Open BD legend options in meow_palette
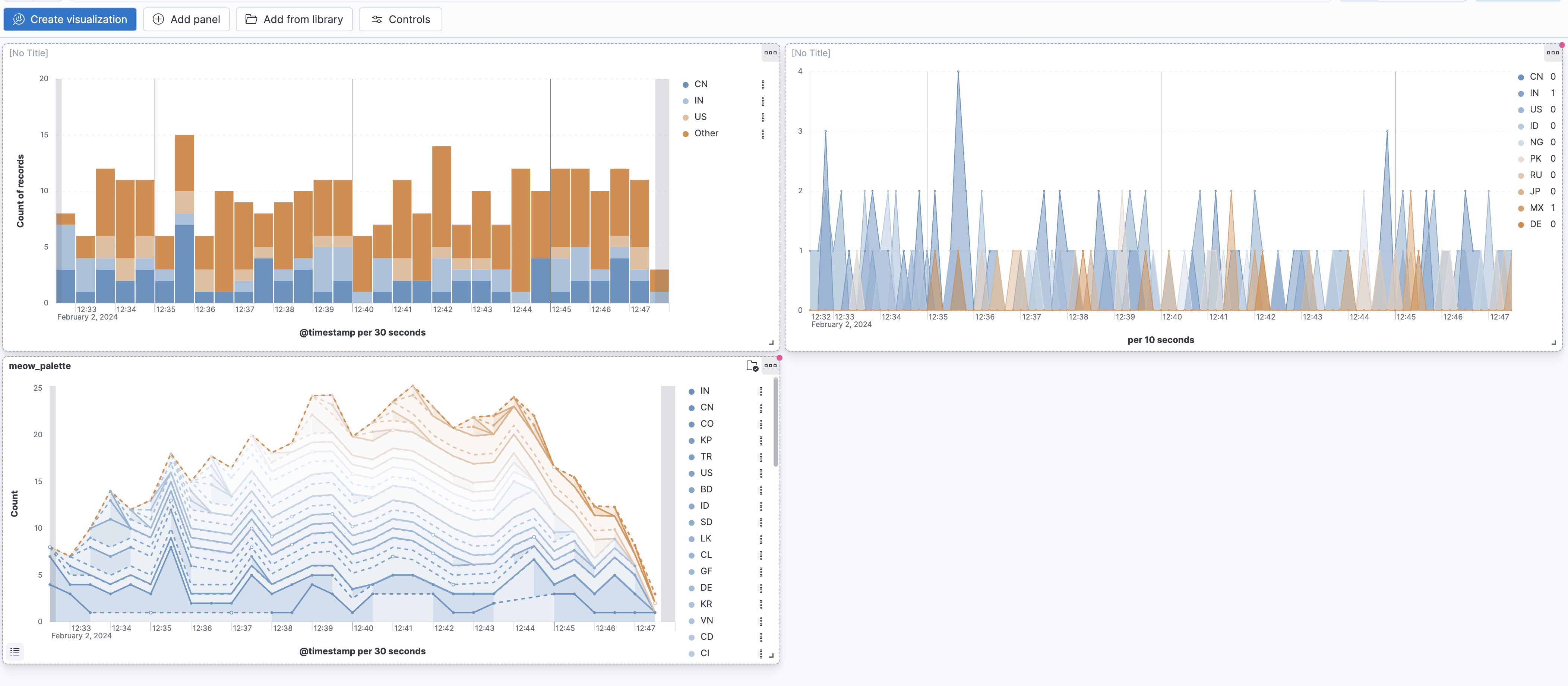The image size is (1568, 686). [x=760, y=490]
